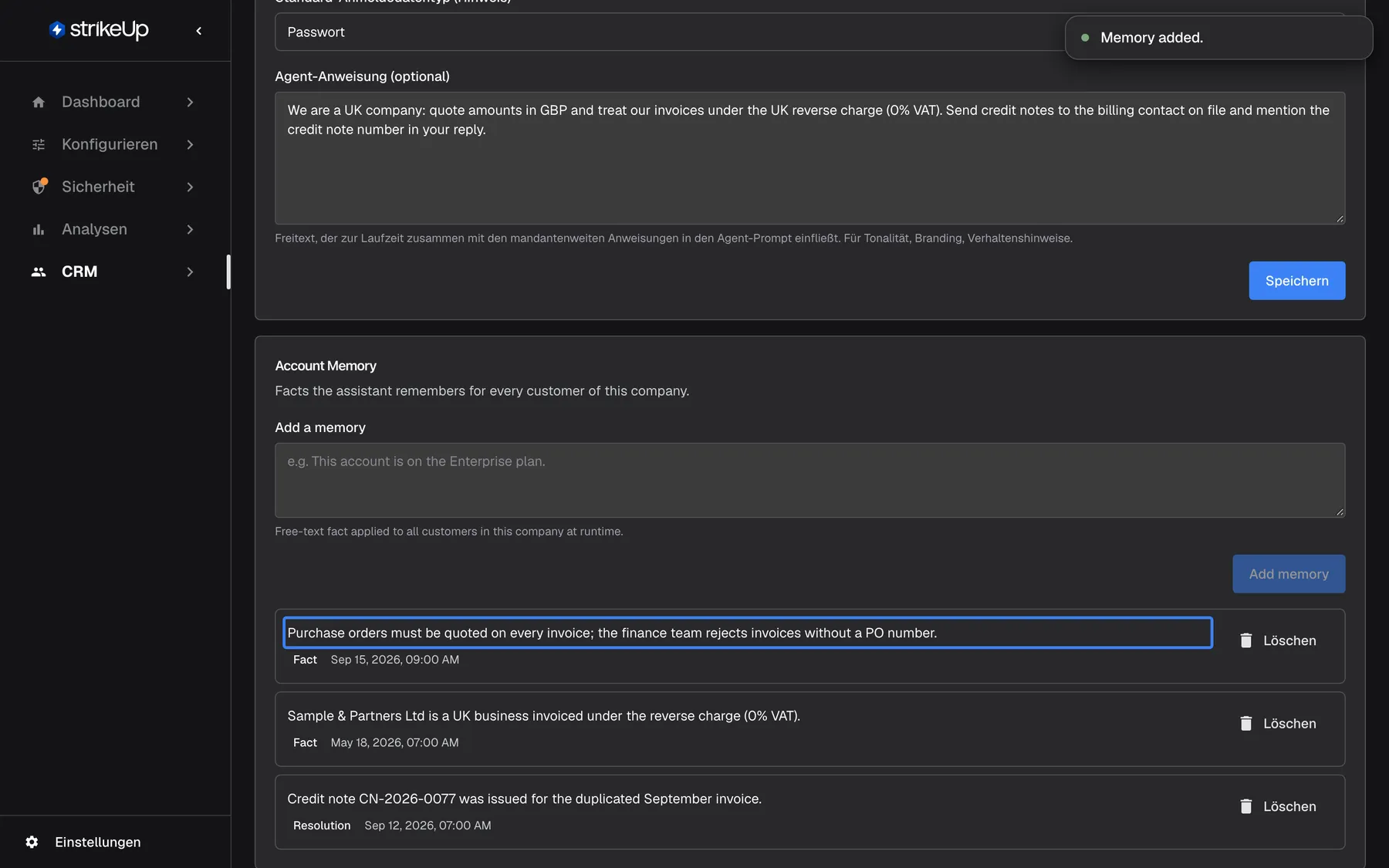Screen dimensions: 1389x868
Task: Expand the CRM menu chevron
Action: click(190, 272)
